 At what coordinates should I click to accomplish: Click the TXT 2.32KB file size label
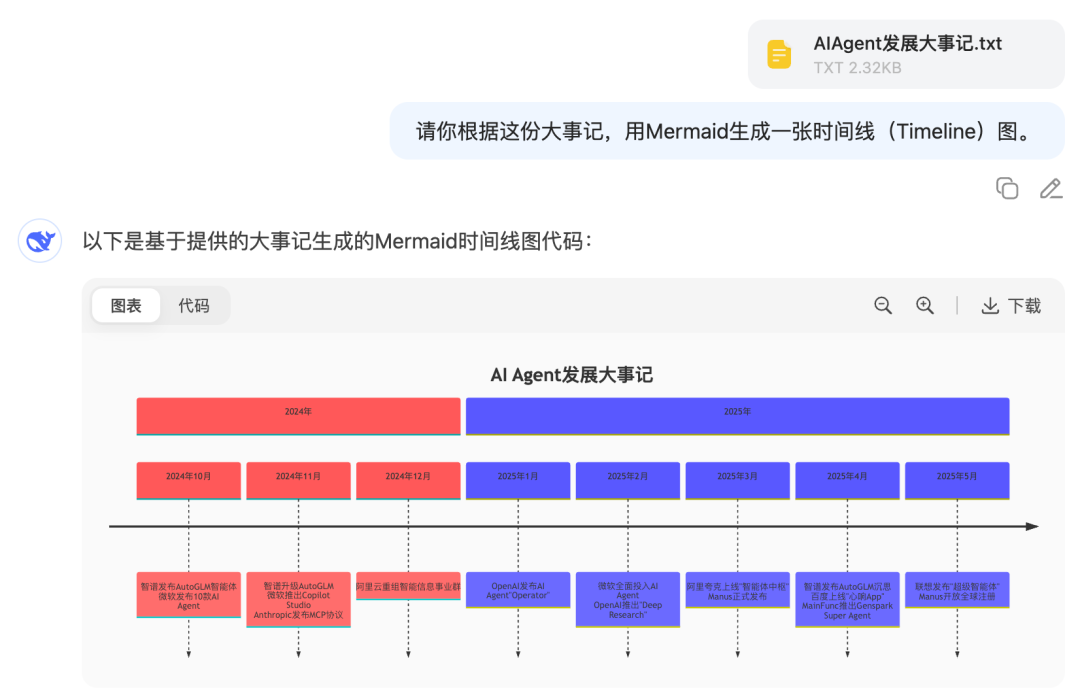pyautogui.click(x=857, y=67)
